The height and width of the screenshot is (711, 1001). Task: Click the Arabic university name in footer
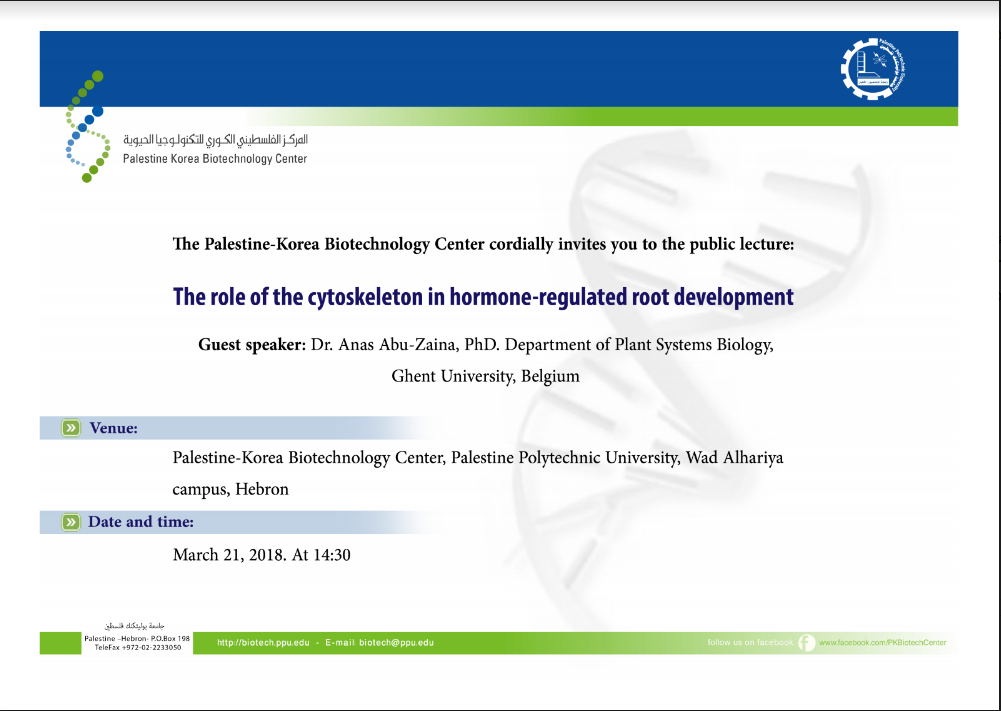(135, 626)
